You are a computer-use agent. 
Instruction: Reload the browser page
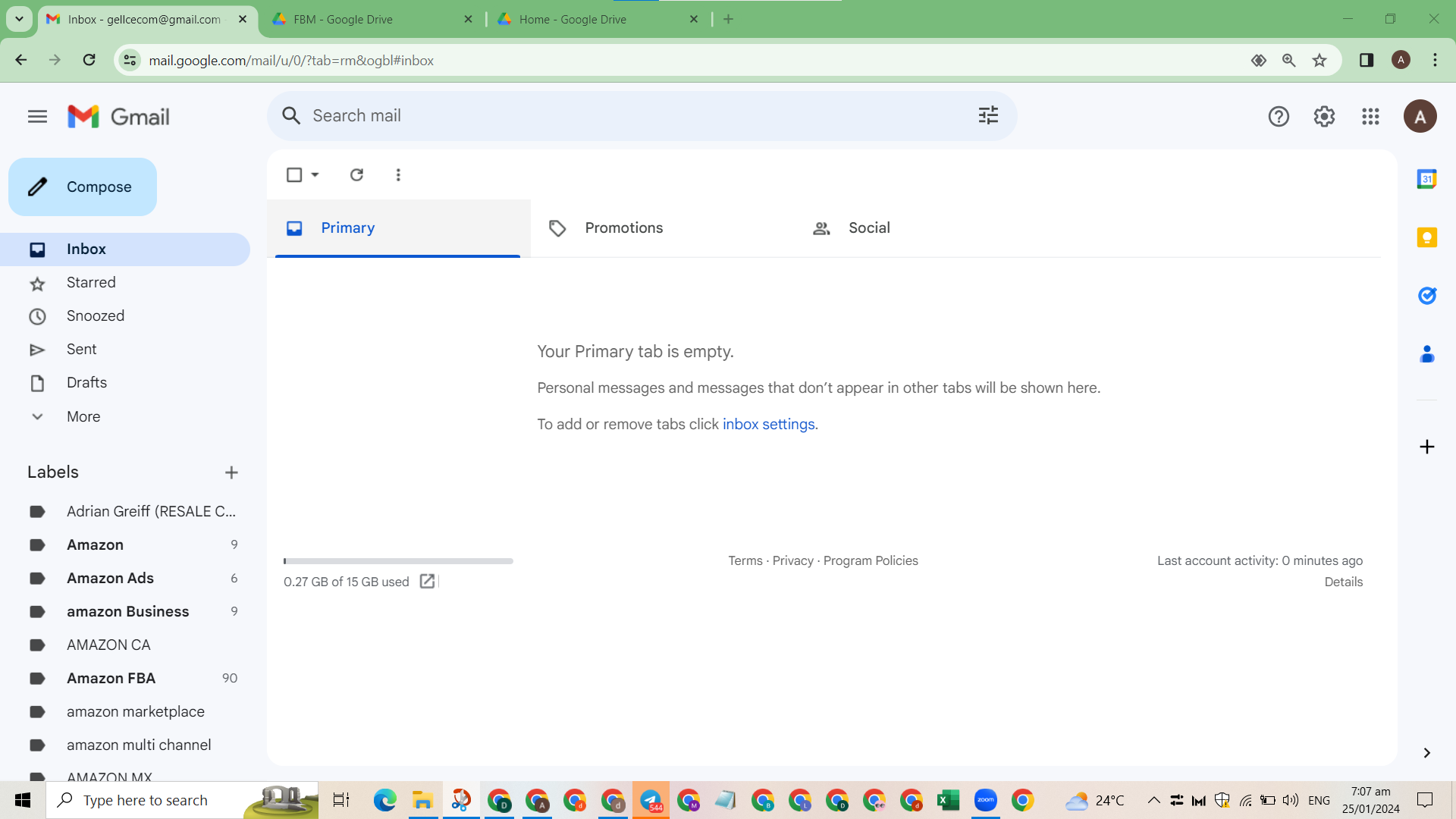click(89, 60)
